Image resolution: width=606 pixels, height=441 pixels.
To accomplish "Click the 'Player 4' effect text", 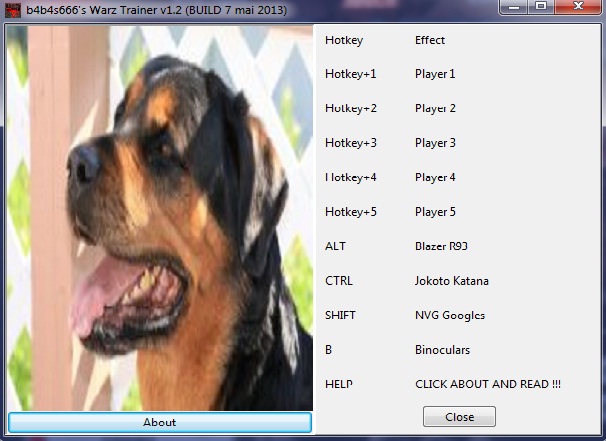I will [x=435, y=177].
